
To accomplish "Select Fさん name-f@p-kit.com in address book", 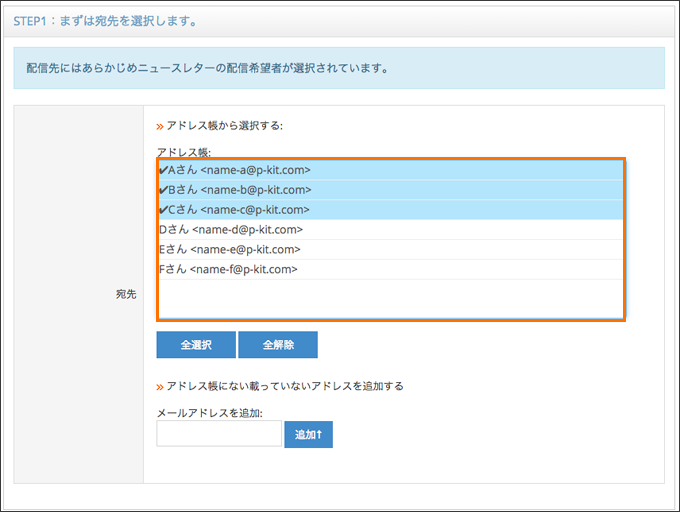I will click(390, 270).
